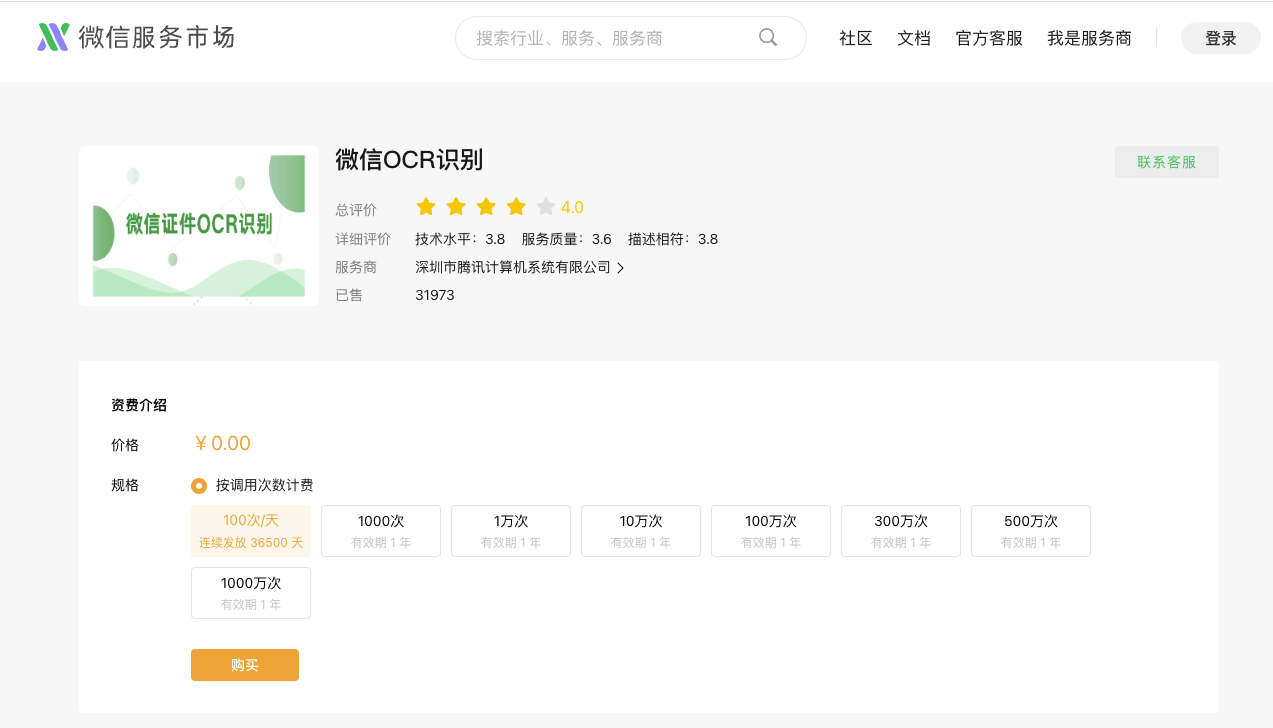
Task: Click the 资费介绍 section heading
Action: pyautogui.click(x=139, y=405)
